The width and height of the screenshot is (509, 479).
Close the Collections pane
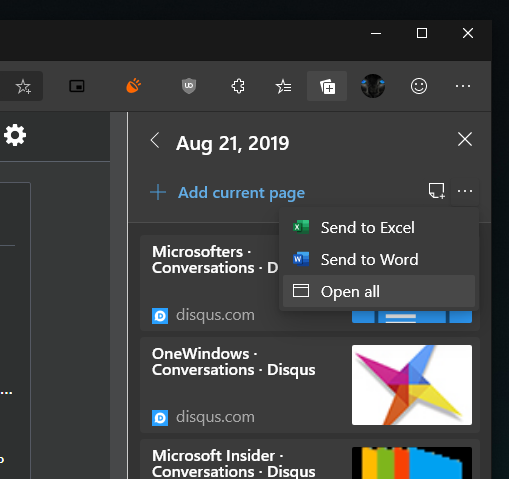click(465, 139)
